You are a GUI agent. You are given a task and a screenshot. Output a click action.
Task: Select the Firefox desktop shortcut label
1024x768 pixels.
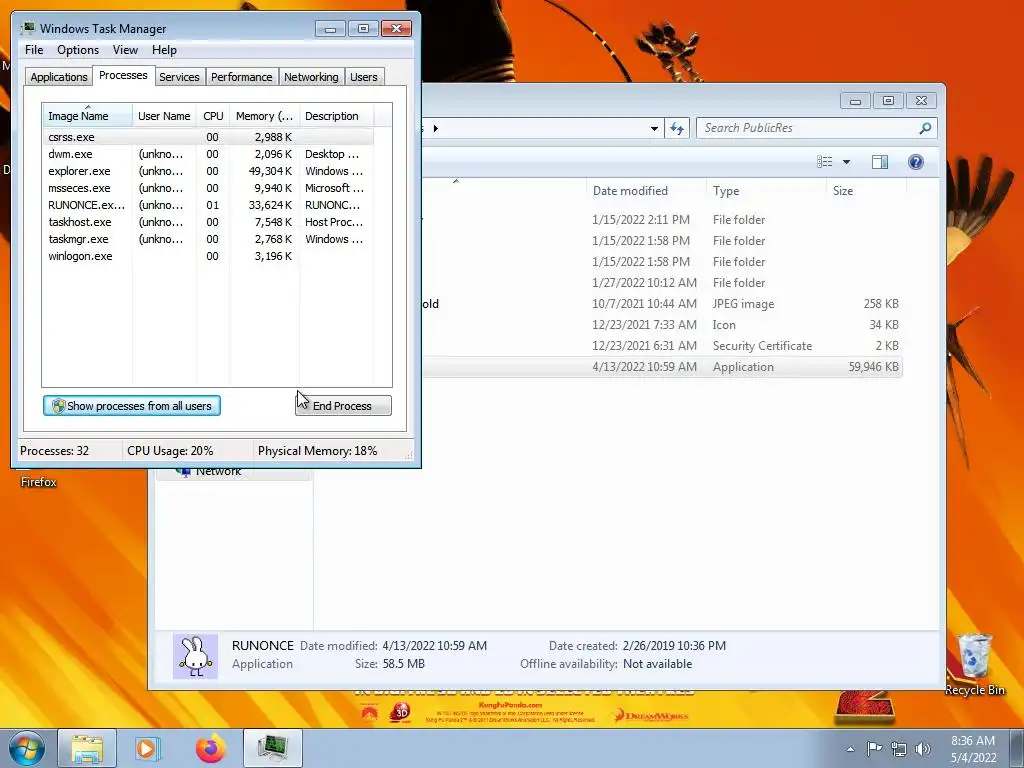point(39,482)
